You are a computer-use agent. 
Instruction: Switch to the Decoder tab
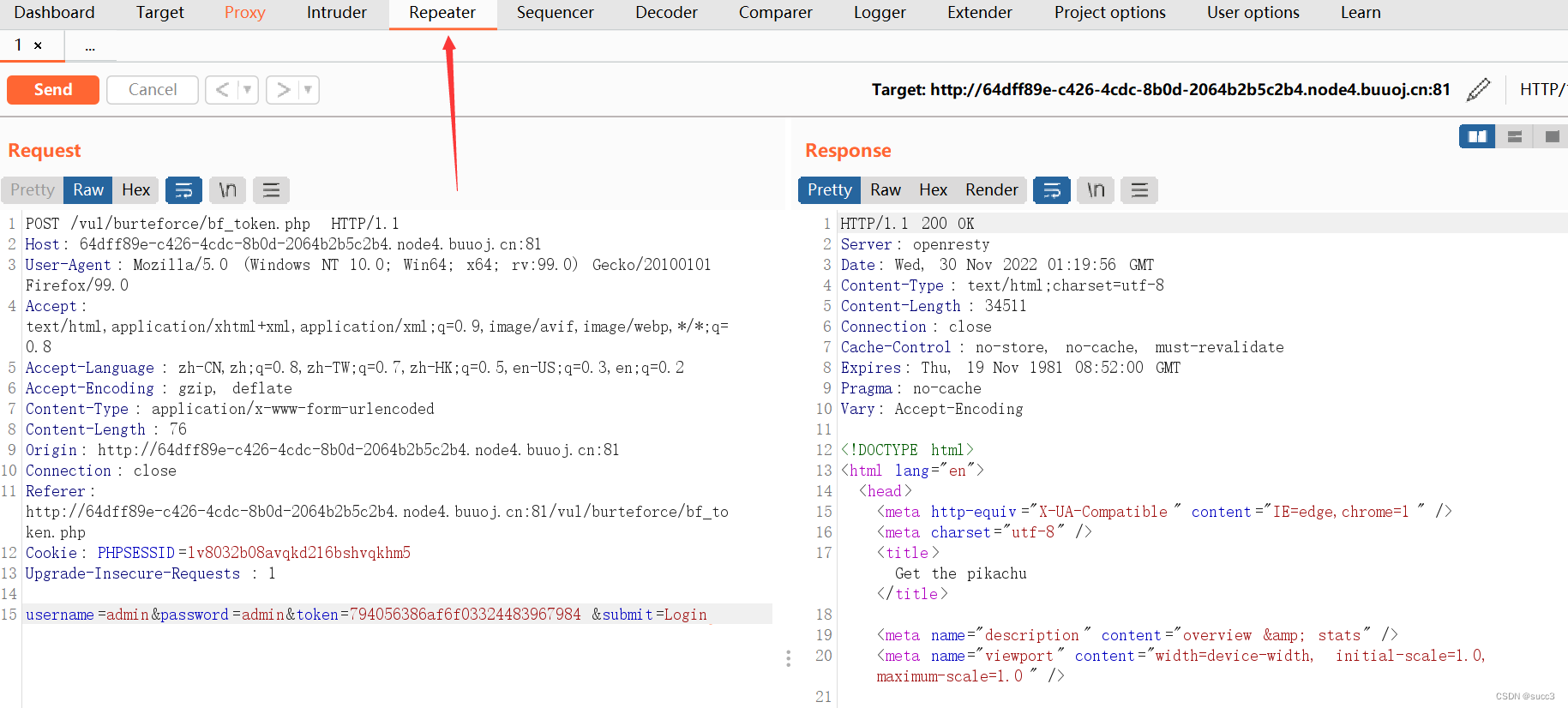click(666, 13)
